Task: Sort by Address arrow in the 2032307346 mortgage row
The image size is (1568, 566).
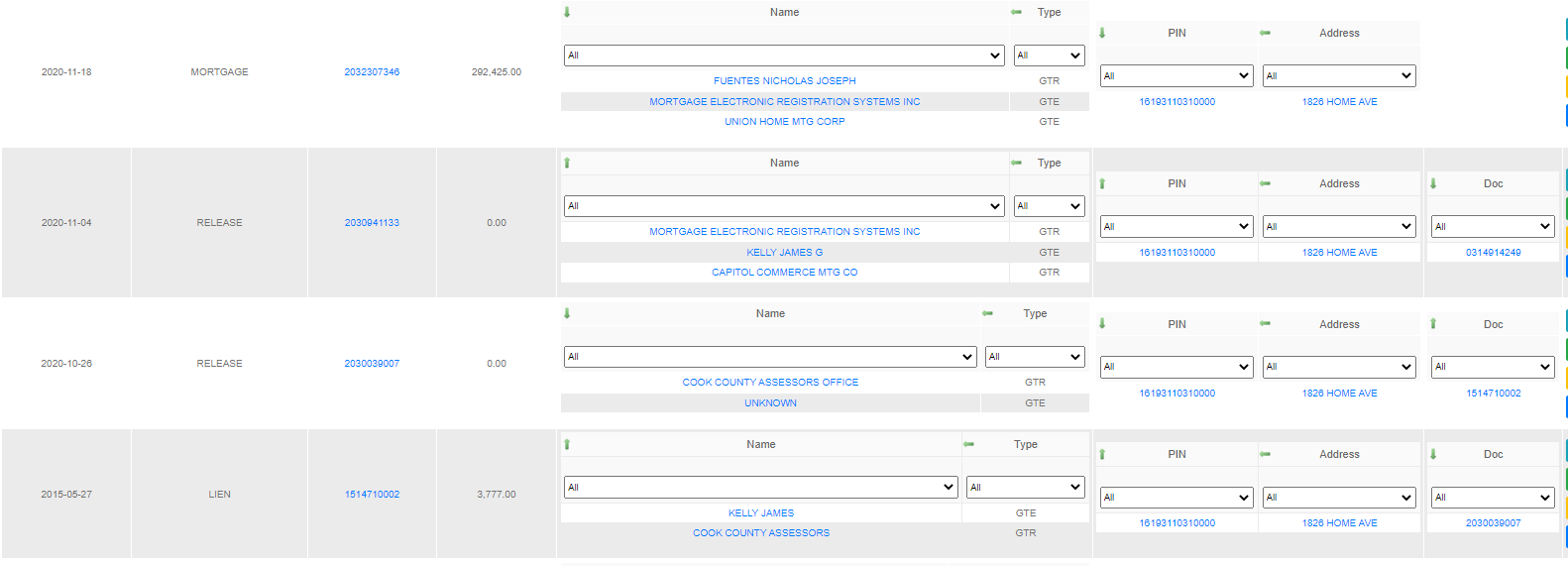Action: 1265,34
